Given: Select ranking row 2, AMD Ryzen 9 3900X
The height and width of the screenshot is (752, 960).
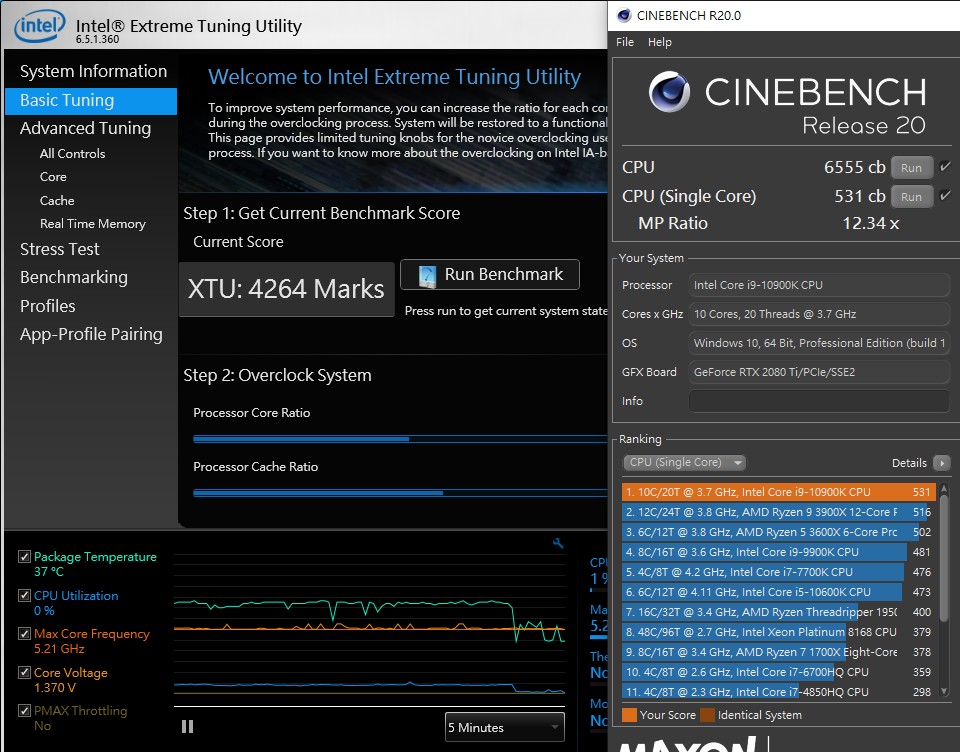Looking at the screenshot, I should pyautogui.click(x=778, y=512).
